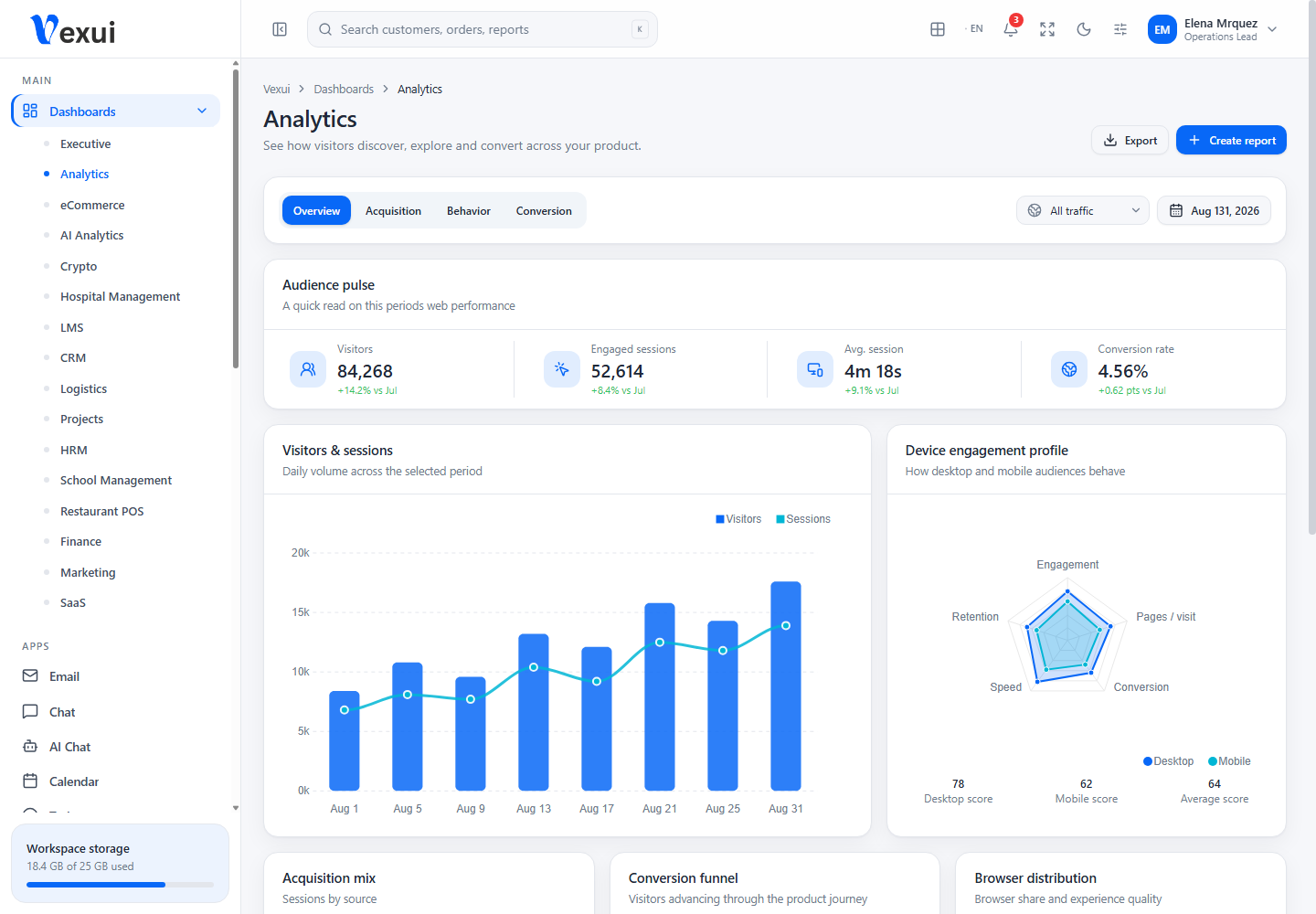Toggle Mobile series in radar legend
This screenshot has width=1316, height=914.
click(1229, 761)
